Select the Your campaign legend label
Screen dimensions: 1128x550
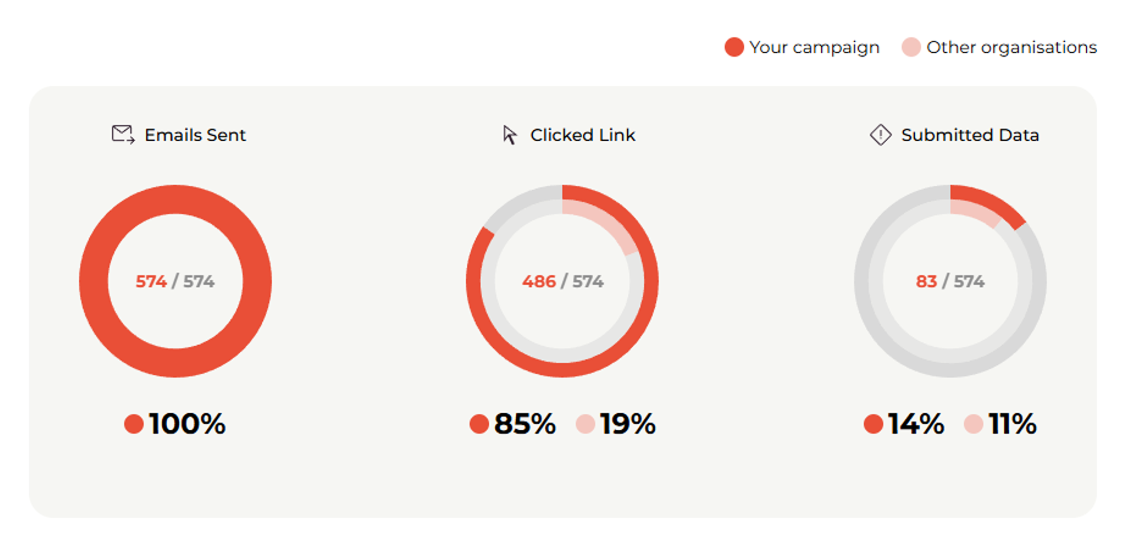814,48
